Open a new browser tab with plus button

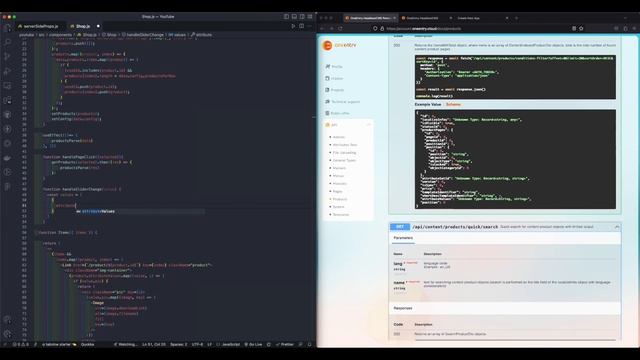(x=516, y=18)
